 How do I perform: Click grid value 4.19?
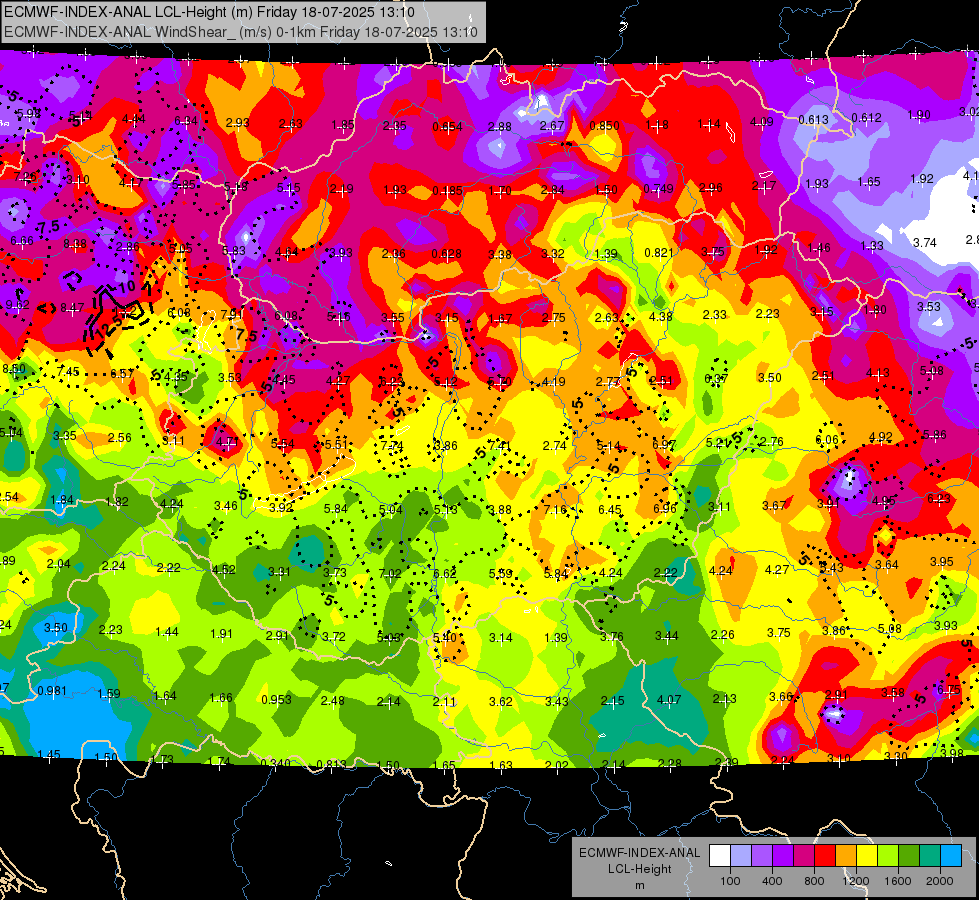coord(554,381)
